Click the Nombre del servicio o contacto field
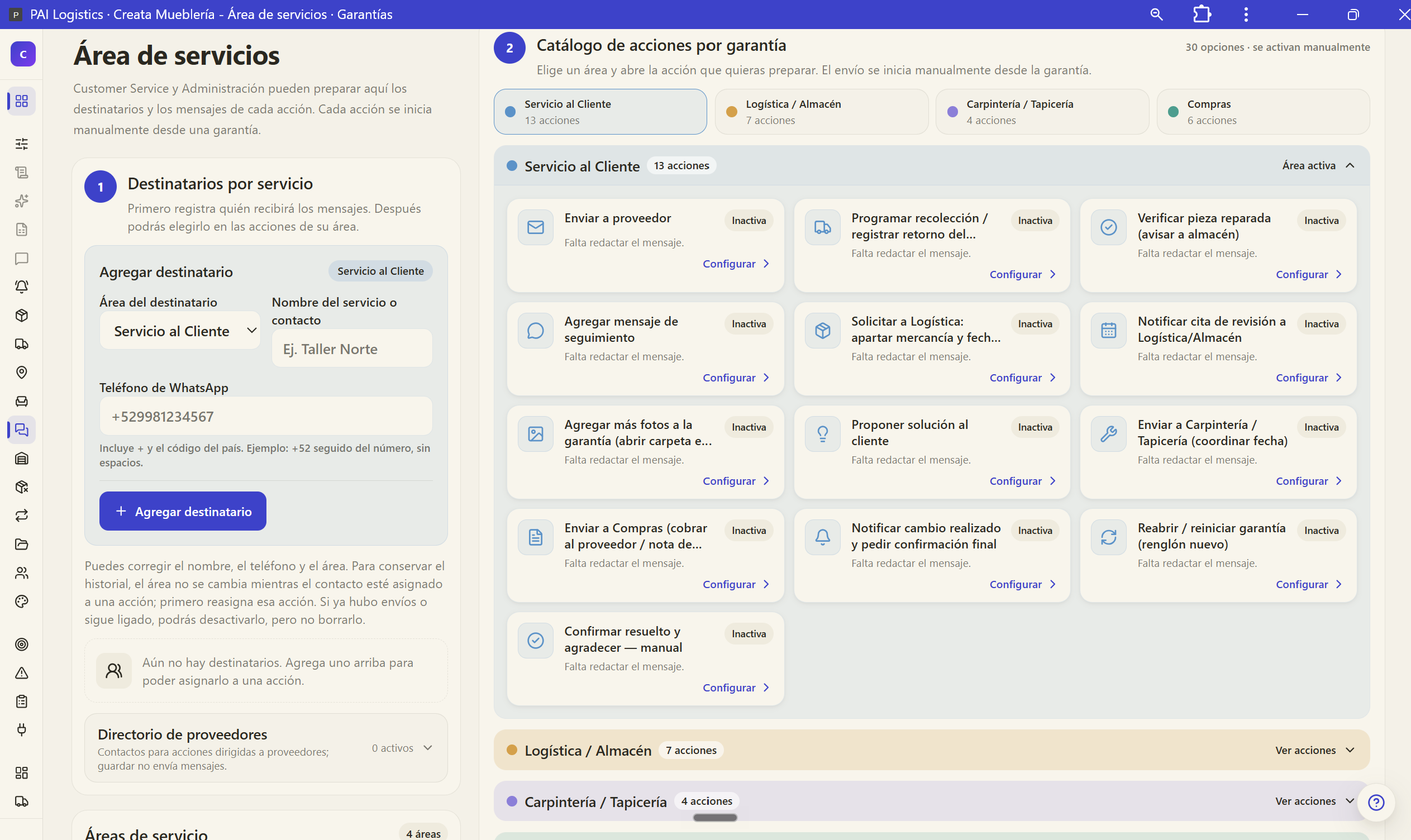1411x840 pixels. [352, 349]
